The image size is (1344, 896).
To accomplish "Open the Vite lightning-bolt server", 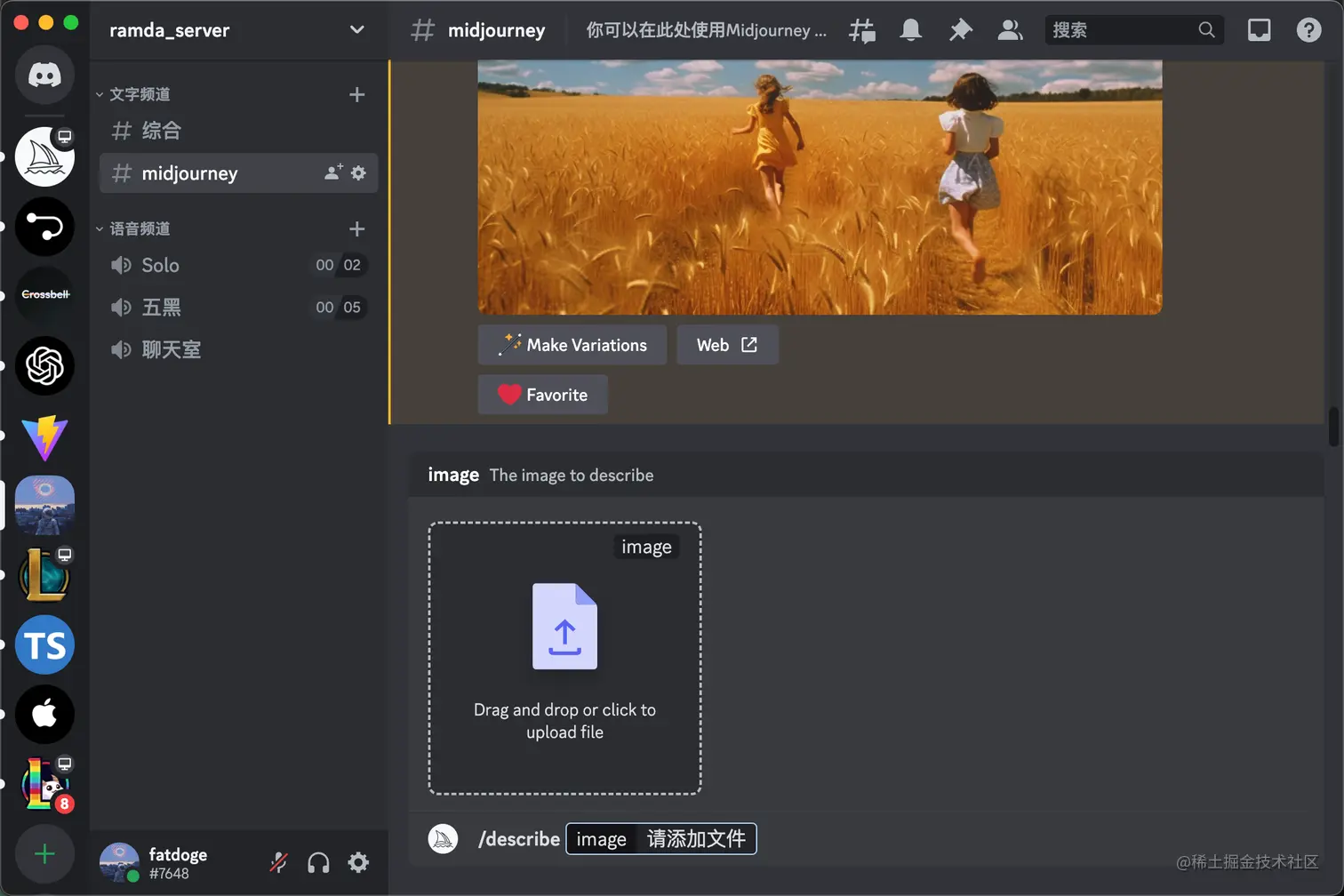I will (44, 436).
